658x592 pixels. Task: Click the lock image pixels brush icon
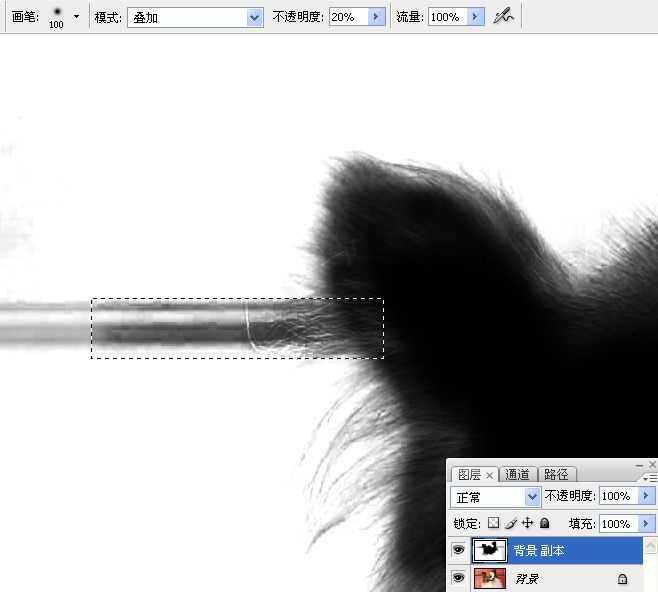pyautogui.click(x=510, y=523)
